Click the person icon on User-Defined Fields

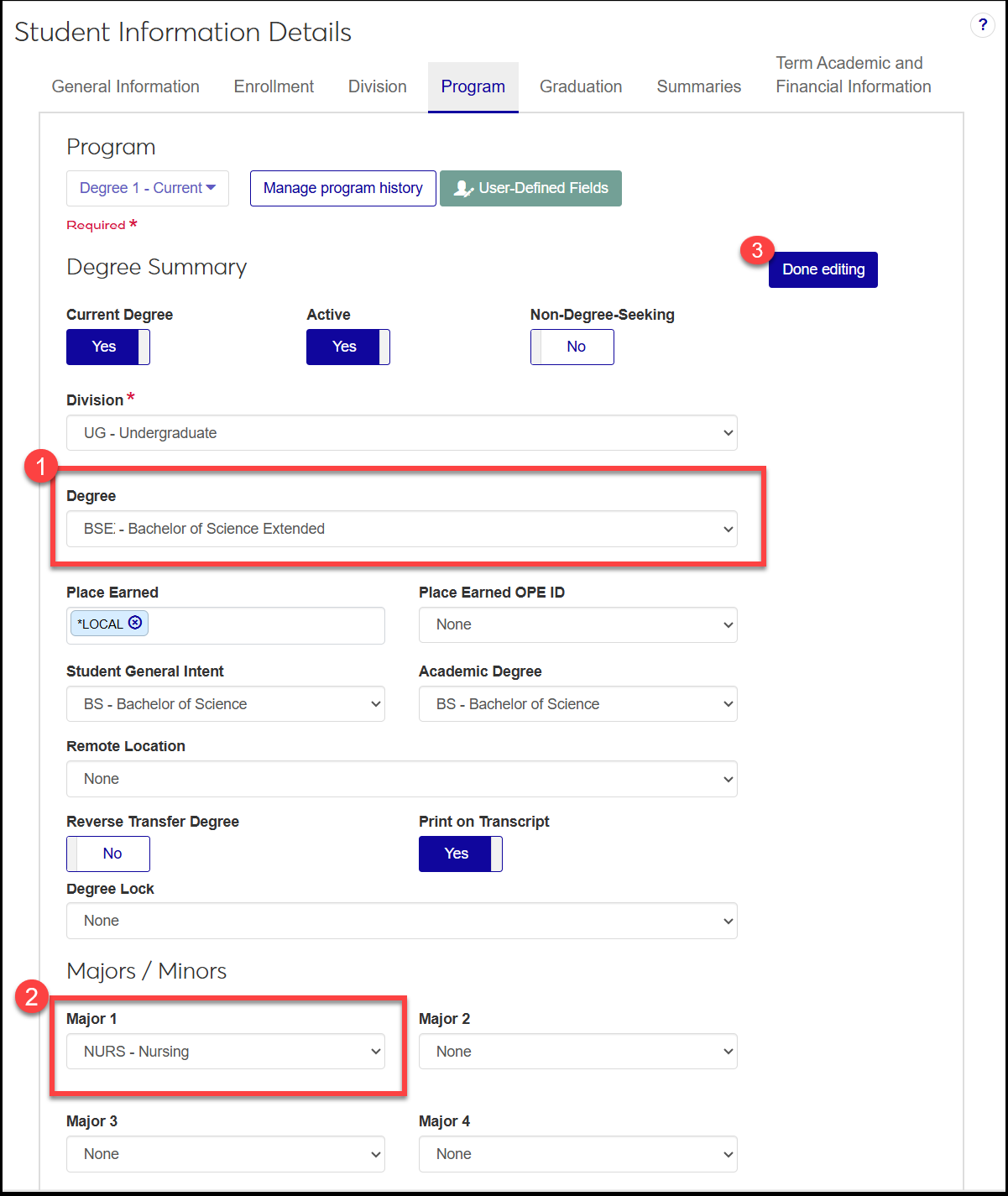tap(463, 188)
